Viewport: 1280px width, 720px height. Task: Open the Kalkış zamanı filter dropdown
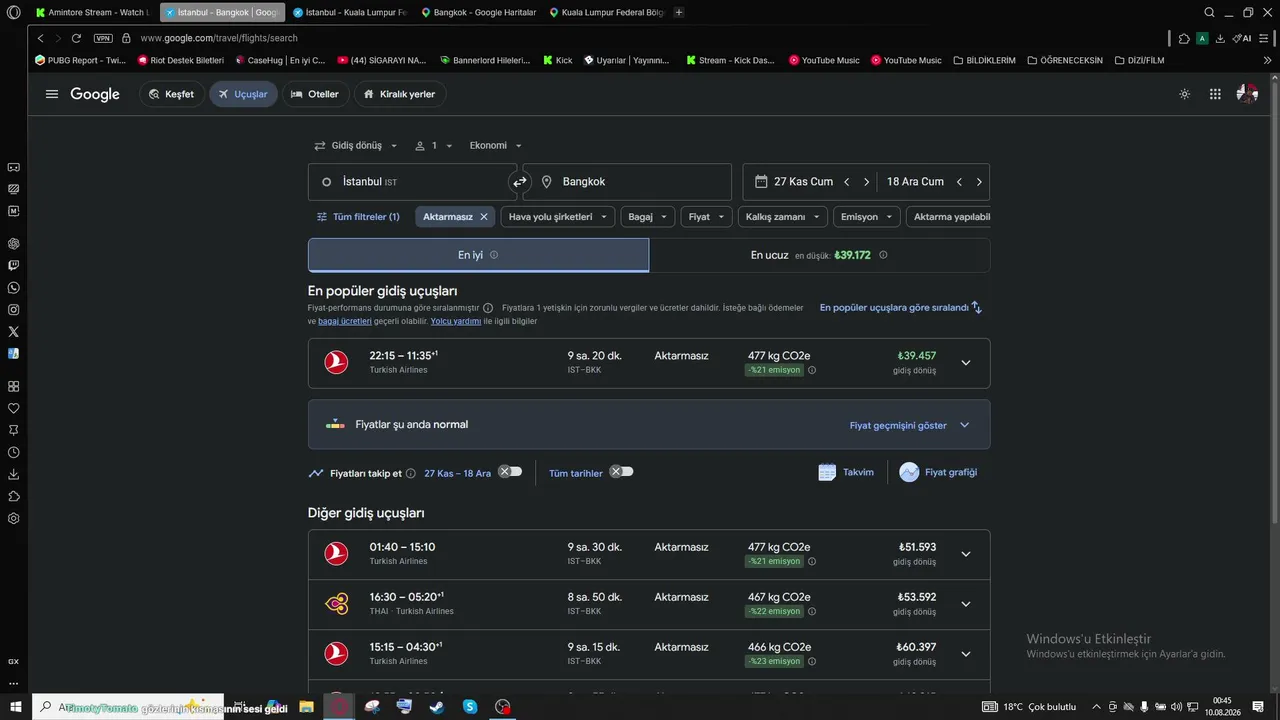pyautogui.click(x=783, y=217)
